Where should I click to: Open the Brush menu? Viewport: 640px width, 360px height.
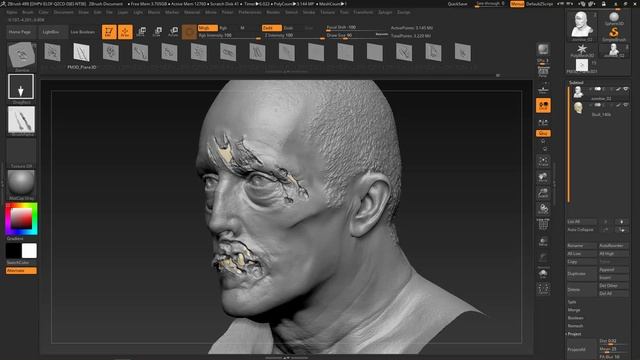tap(28, 12)
